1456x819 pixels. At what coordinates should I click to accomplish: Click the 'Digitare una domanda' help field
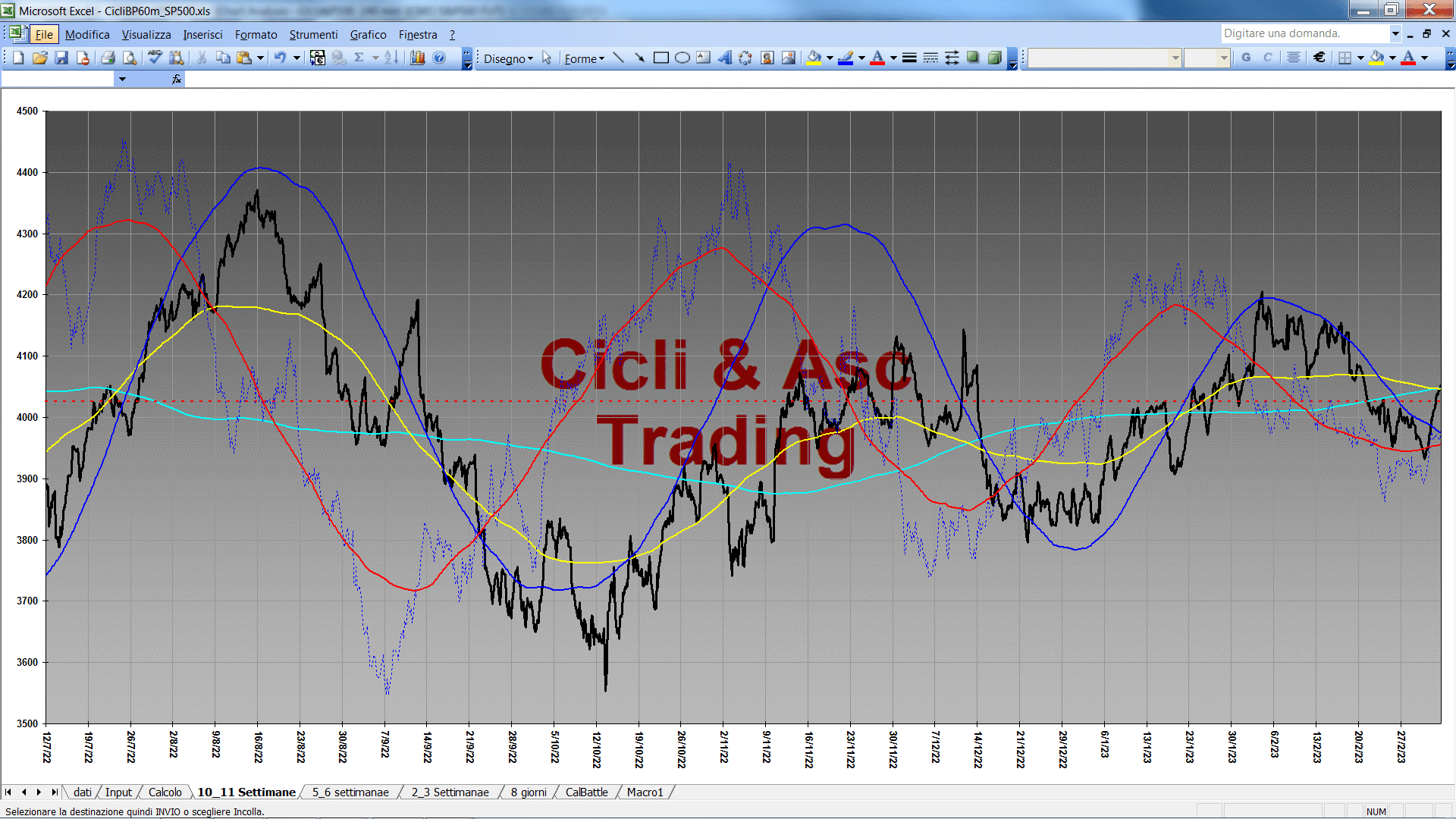[1304, 33]
